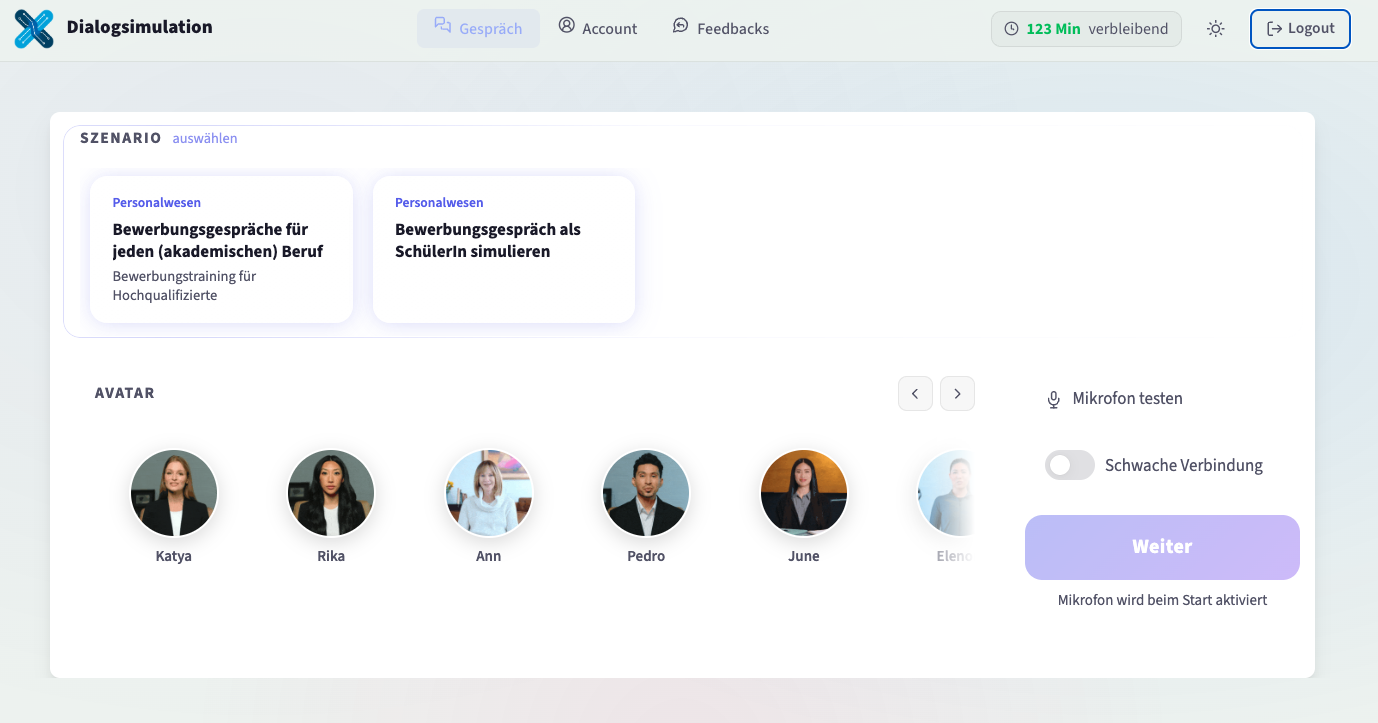Show next avatars with right chevron

tap(957, 394)
